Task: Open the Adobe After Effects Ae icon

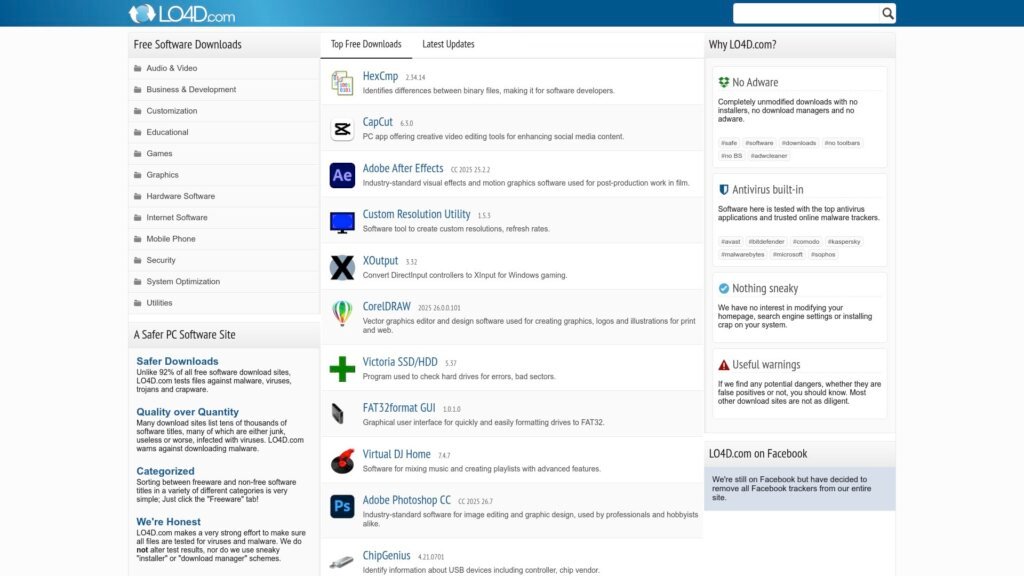Action: tap(342, 175)
